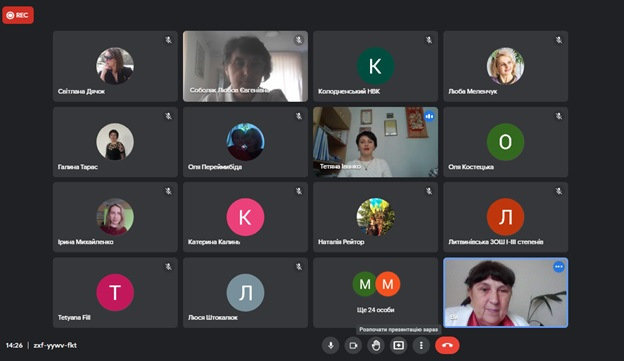Click the muted mic icon on Колодненський НВК's tile

point(429,40)
